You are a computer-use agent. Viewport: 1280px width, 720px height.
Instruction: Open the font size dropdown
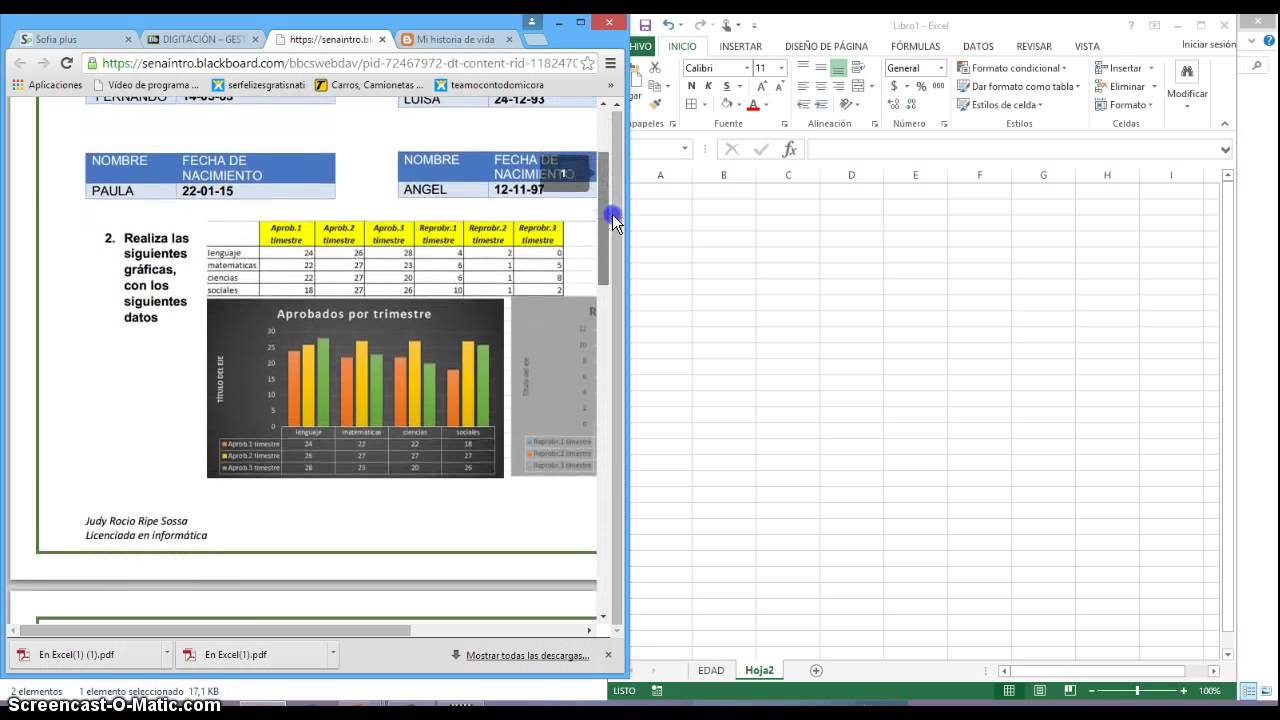coord(782,68)
